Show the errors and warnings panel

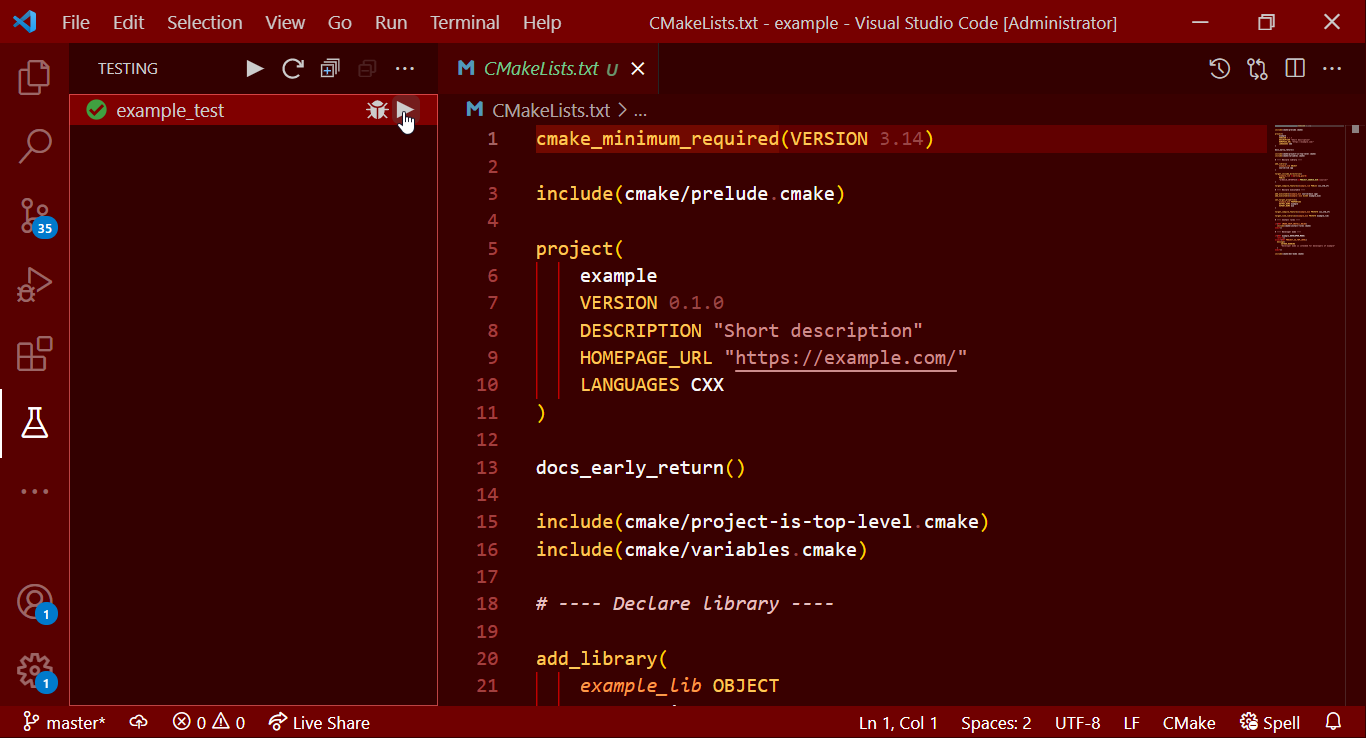208,722
